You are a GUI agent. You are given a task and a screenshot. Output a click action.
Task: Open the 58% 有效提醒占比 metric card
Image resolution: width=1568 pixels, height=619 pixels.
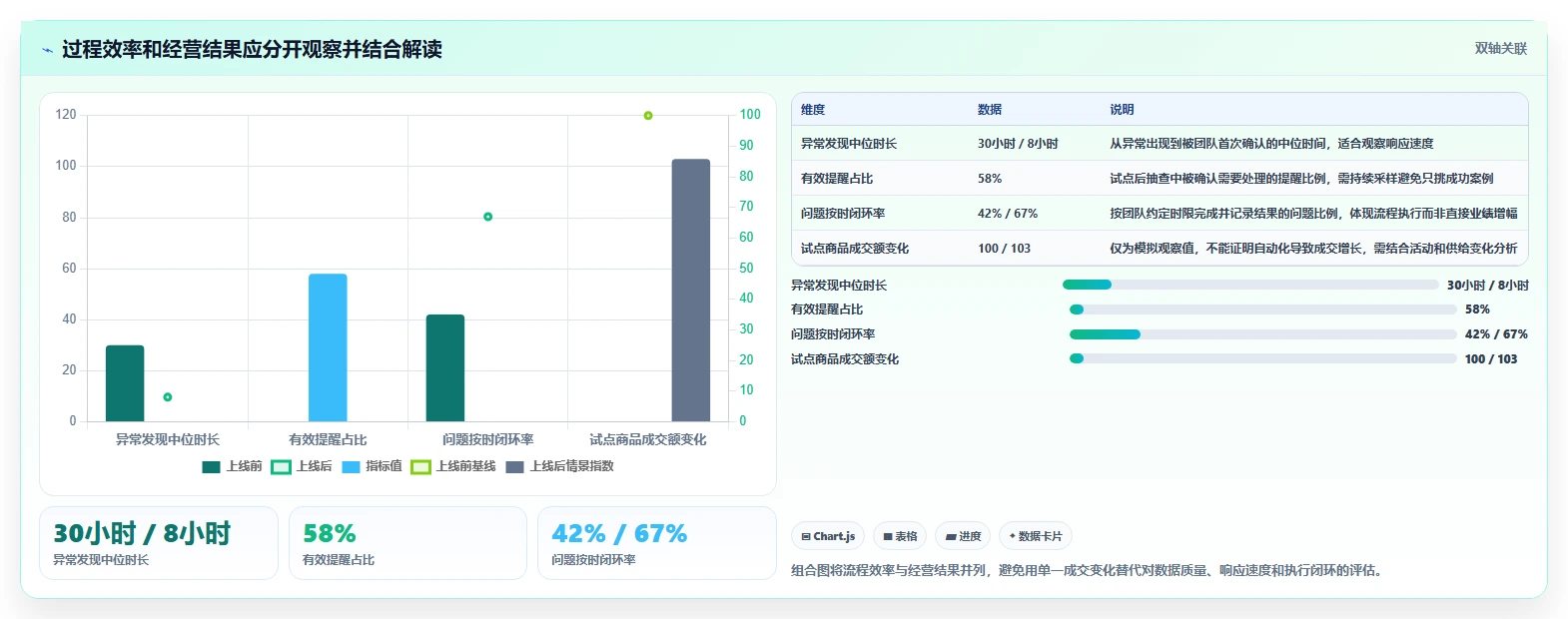pos(407,543)
